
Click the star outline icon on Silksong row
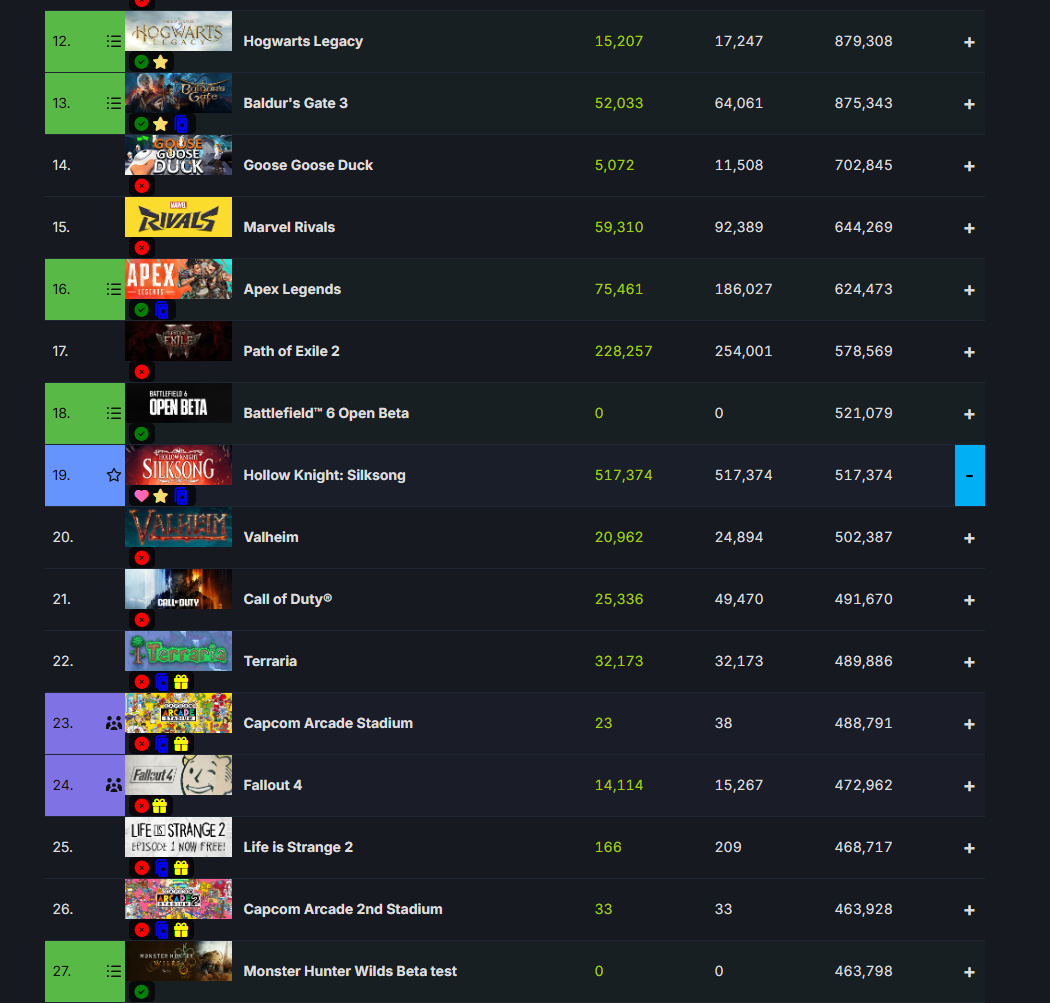point(114,475)
